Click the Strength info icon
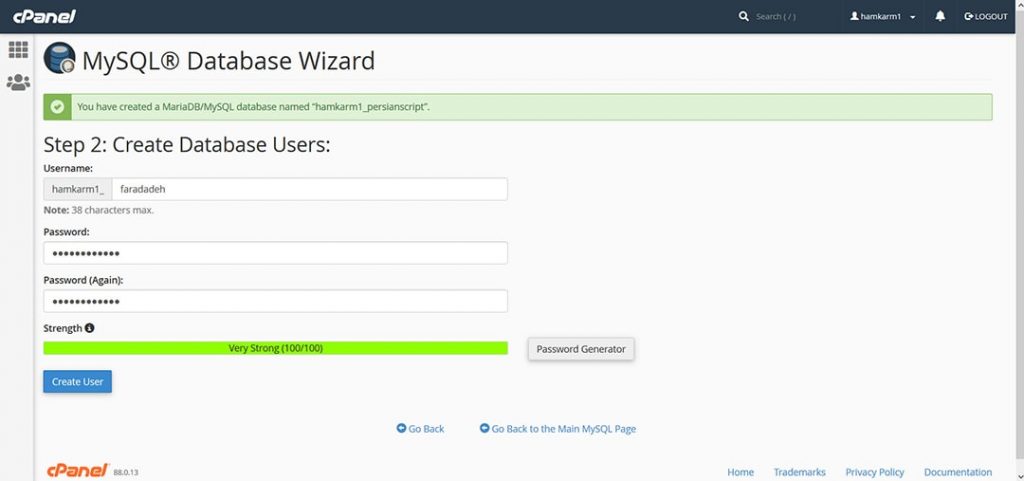The width and height of the screenshot is (1024, 481). point(89,328)
